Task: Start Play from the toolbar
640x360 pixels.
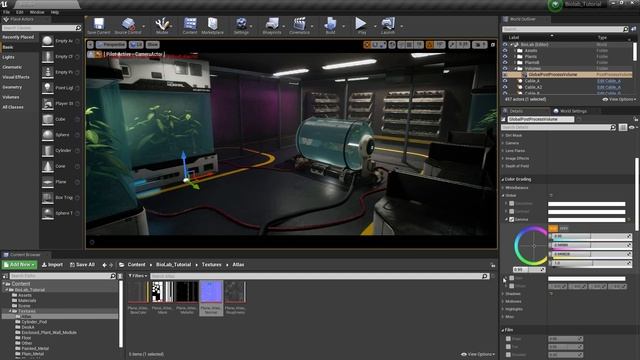Action: (x=361, y=24)
